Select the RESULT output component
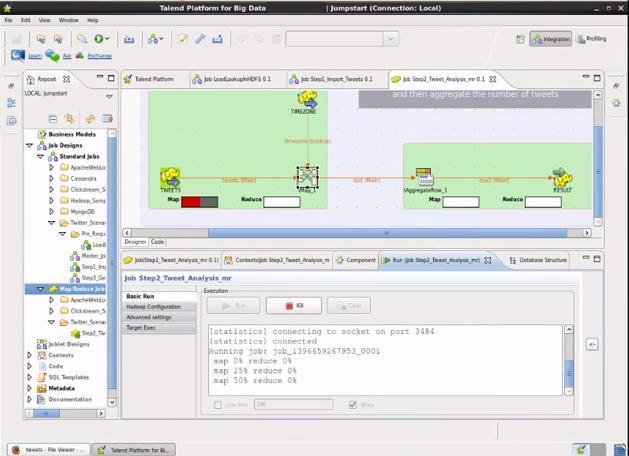This screenshot has width=629, height=456. pos(563,177)
